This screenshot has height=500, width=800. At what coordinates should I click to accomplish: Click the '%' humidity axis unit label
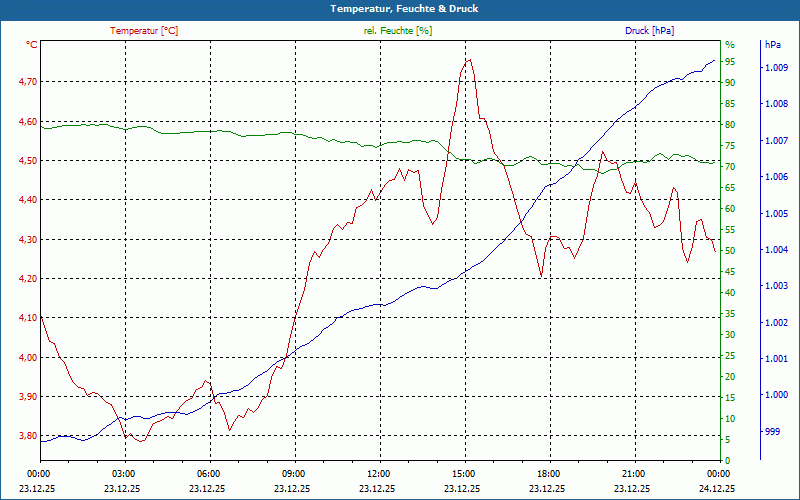[x=730, y=45]
